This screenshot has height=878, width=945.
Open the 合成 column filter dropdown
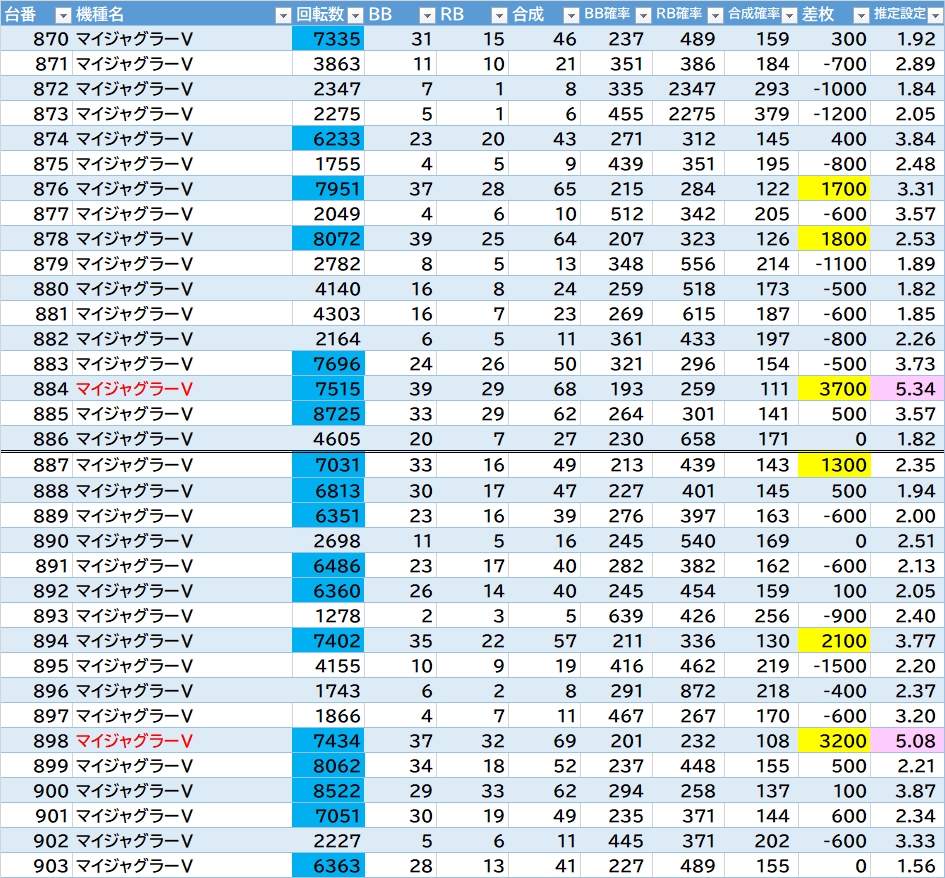(x=571, y=15)
